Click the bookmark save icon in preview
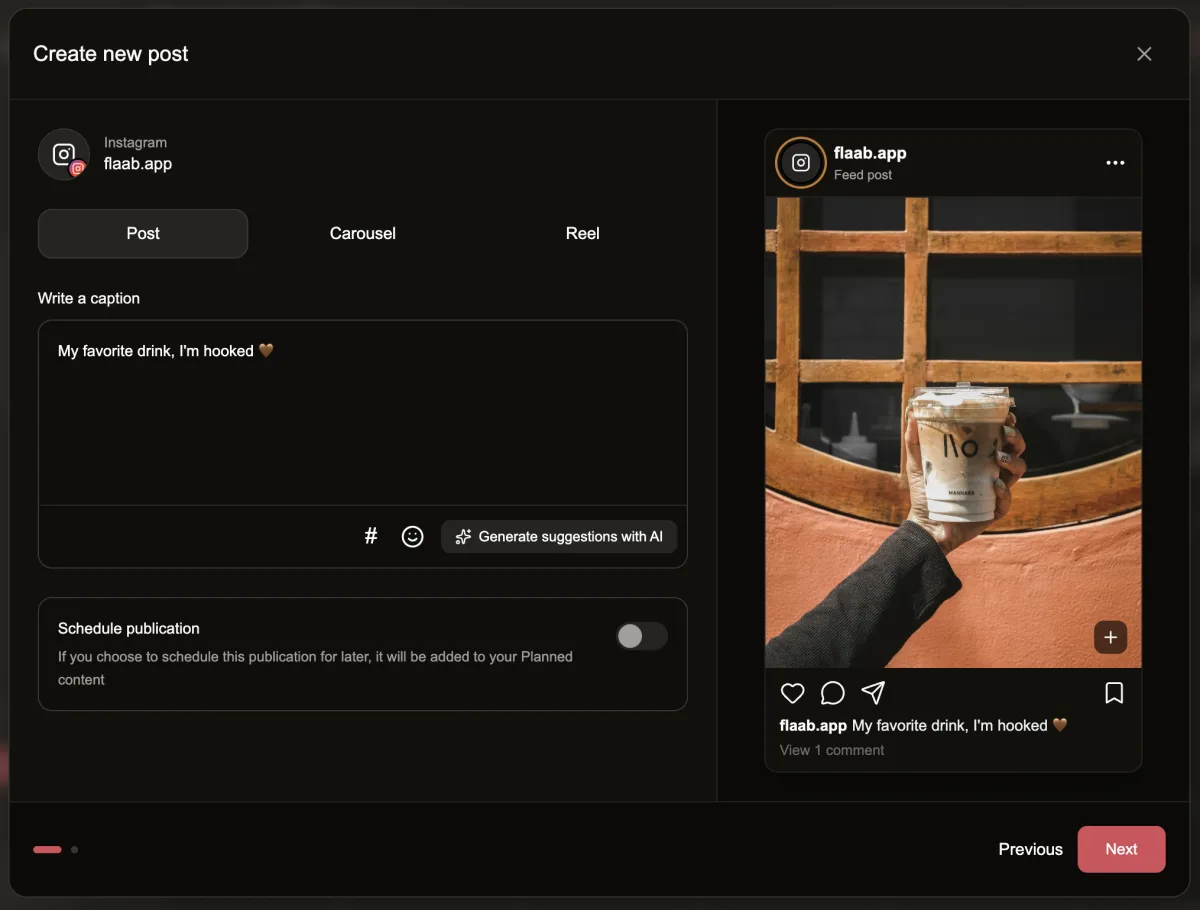Screen dimensions: 1200x910 click(x=1114, y=693)
